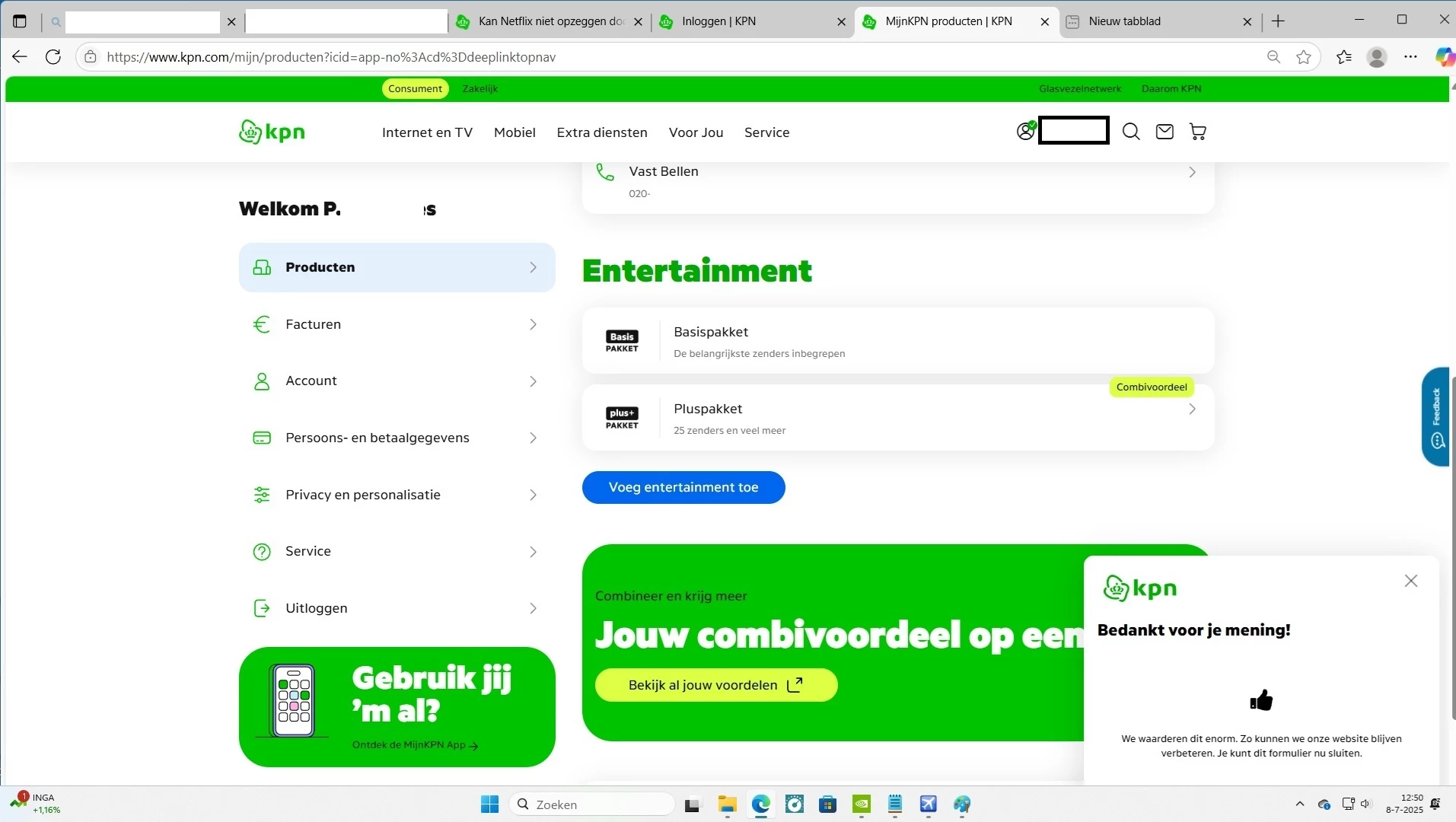Open Task View on the taskbar
This screenshot has height=822, width=1456.
[x=692, y=804]
